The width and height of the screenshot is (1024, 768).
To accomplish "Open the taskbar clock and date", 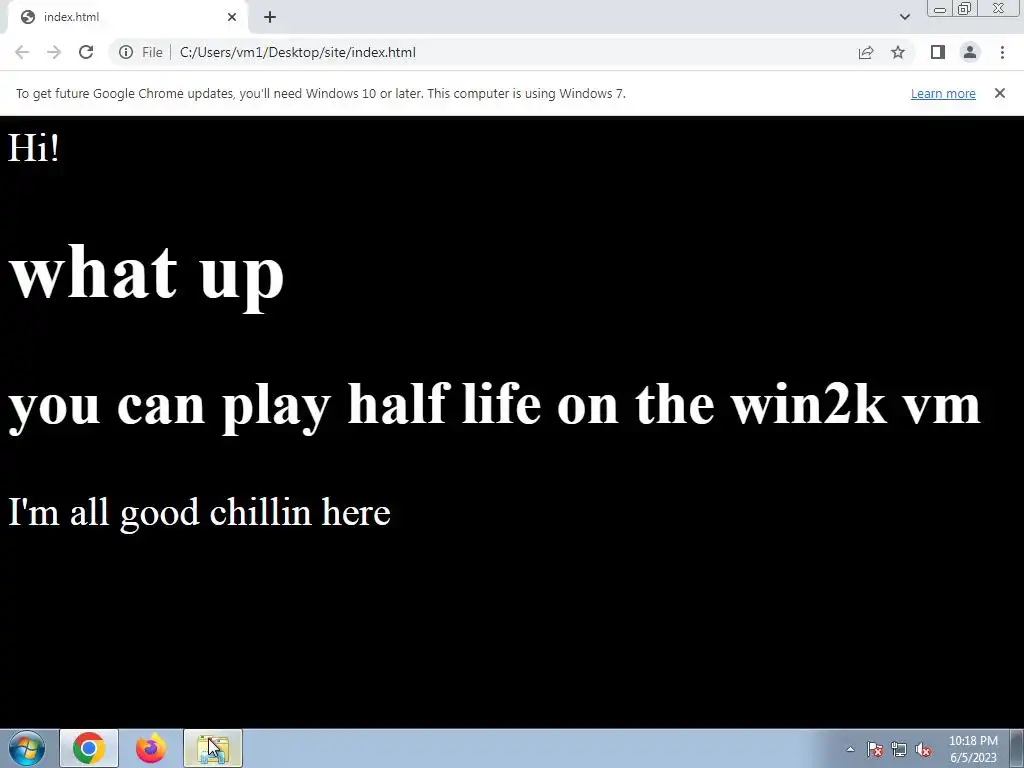I will click(973, 749).
